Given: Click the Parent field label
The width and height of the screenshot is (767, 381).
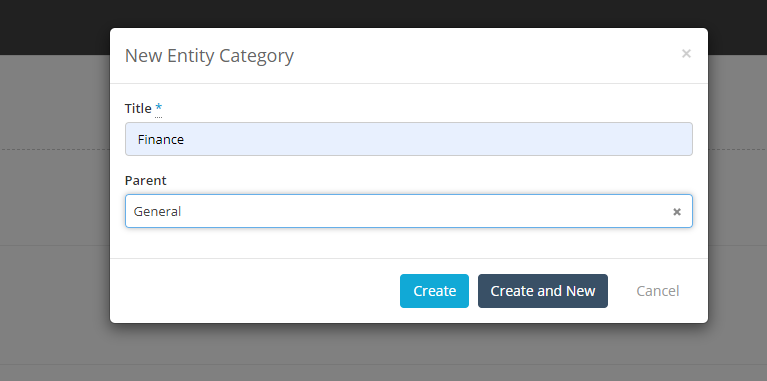Looking at the screenshot, I should (x=145, y=180).
